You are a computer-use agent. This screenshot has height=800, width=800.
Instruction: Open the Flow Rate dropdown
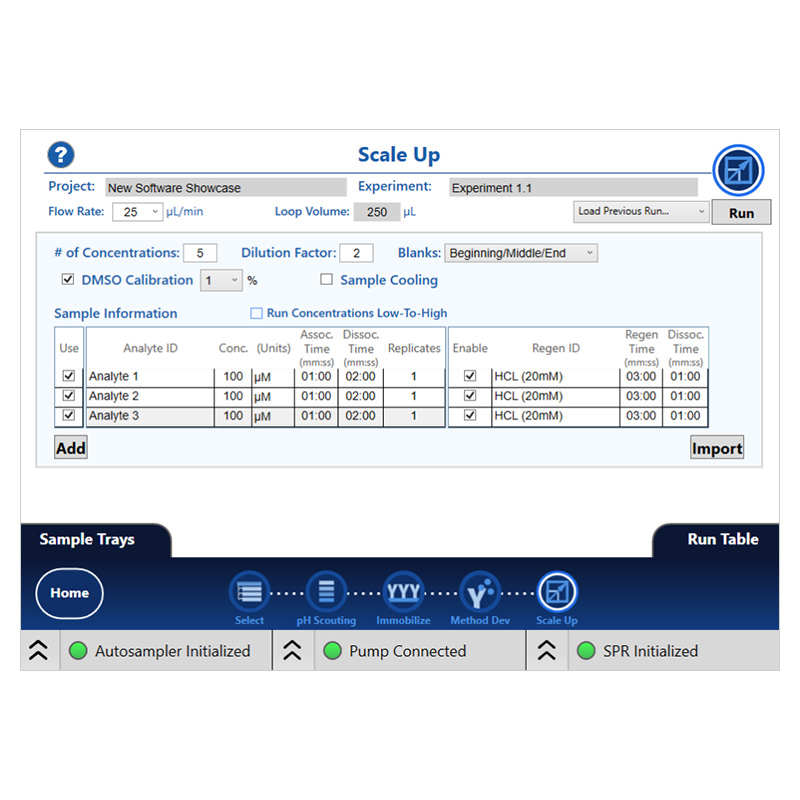154,212
